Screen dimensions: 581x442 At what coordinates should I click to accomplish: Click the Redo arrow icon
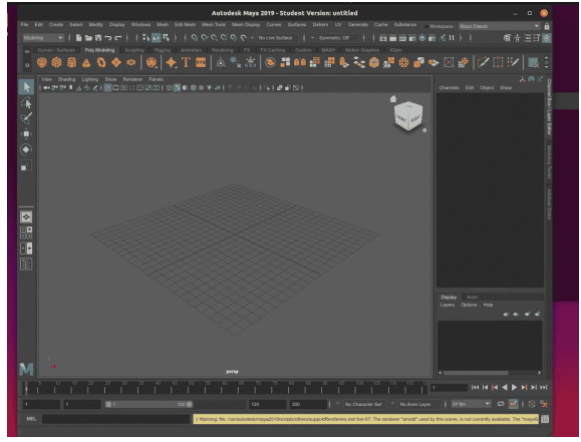118,38
